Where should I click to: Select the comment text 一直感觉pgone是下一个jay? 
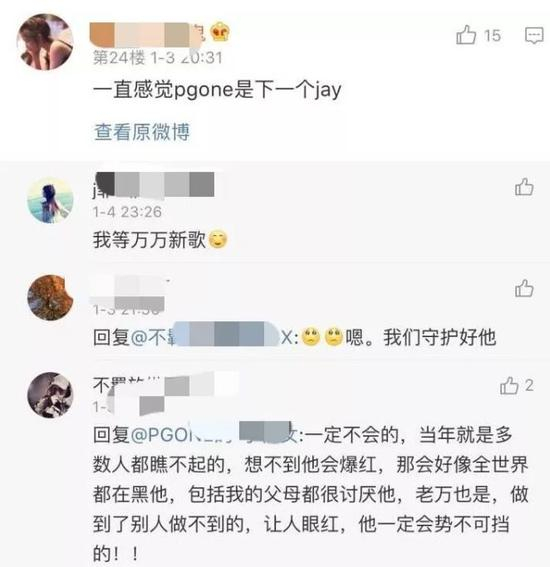pyautogui.click(x=217, y=90)
